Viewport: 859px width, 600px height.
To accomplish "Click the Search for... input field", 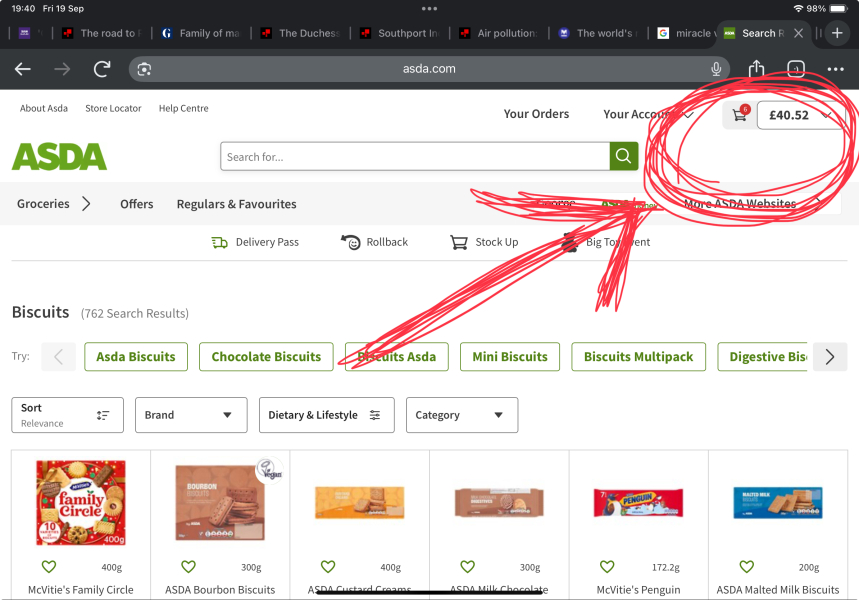I will pos(415,156).
